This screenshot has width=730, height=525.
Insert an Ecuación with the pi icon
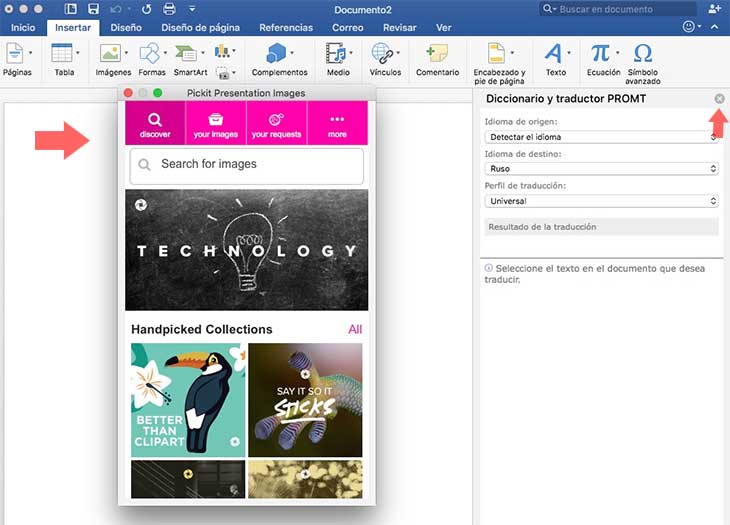[x=600, y=53]
